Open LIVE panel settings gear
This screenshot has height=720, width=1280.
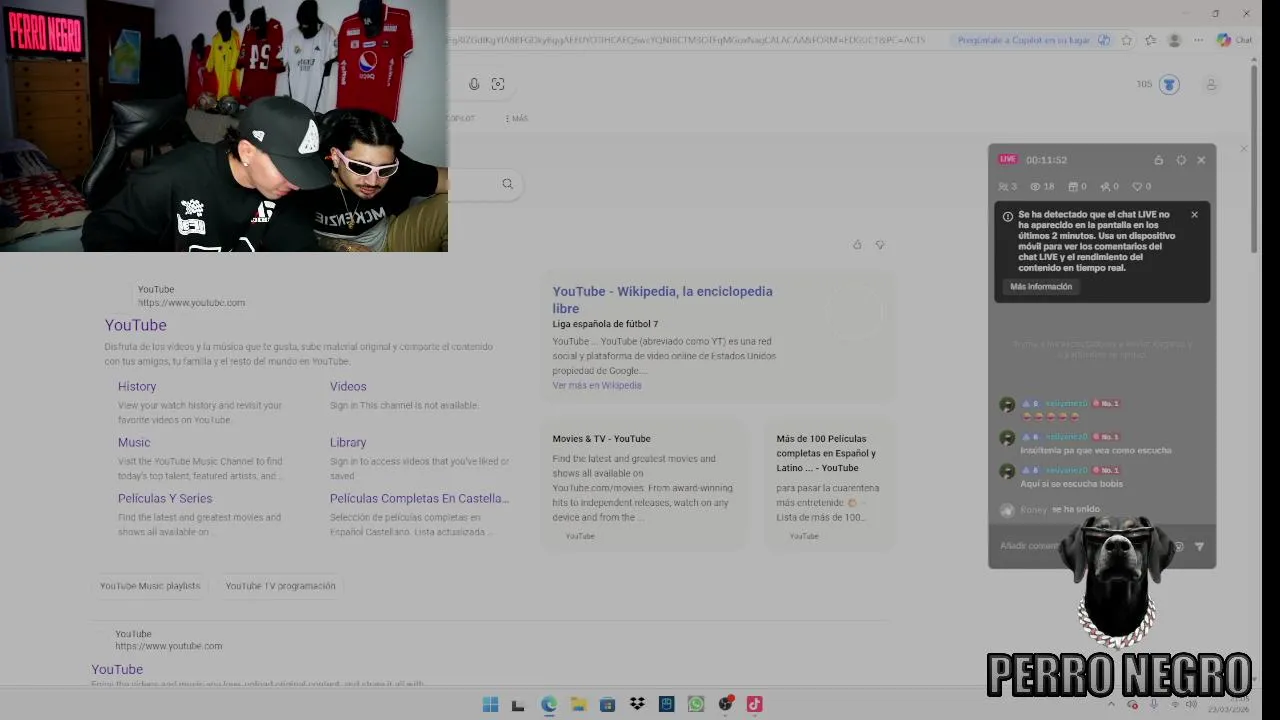pos(1181,160)
